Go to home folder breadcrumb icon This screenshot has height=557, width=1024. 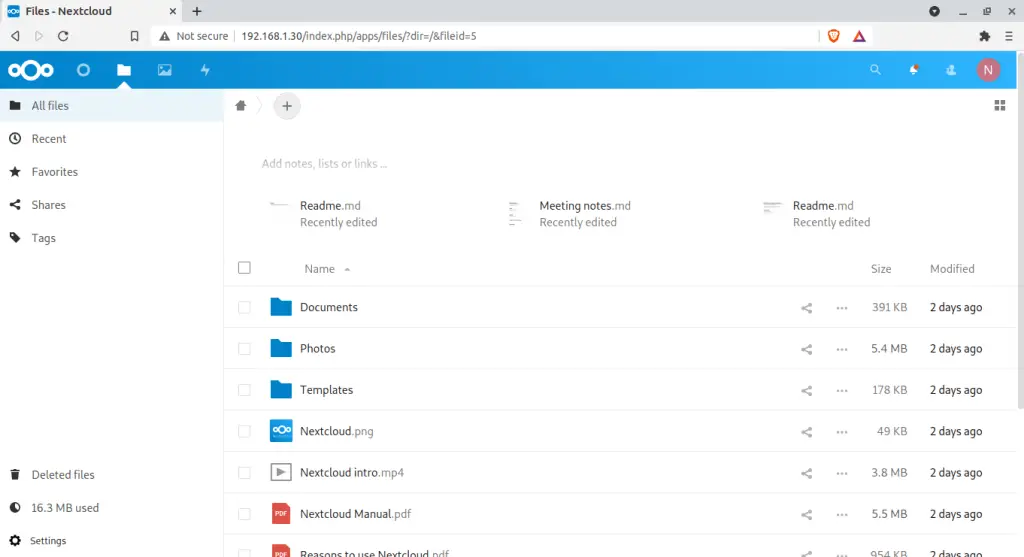point(241,106)
